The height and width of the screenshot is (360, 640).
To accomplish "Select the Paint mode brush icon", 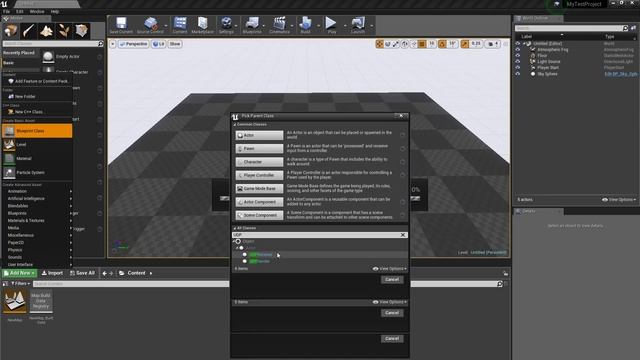I will coord(29,31).
